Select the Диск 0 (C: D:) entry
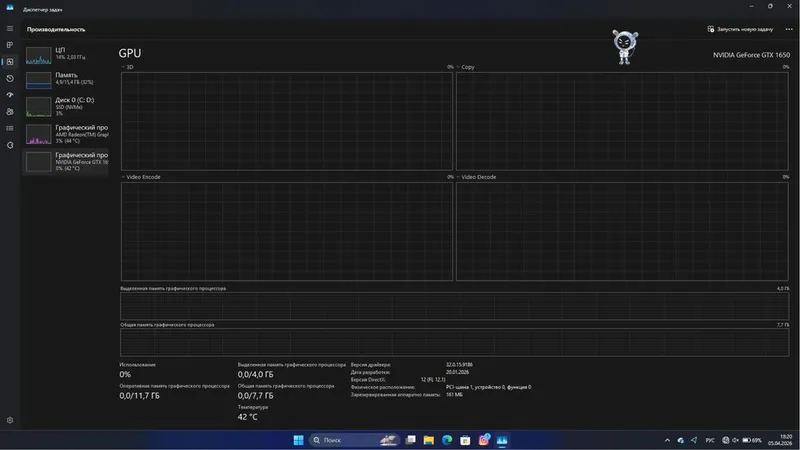Image resolution: width=800 pixels, height=450 pixels. (65, 107)
